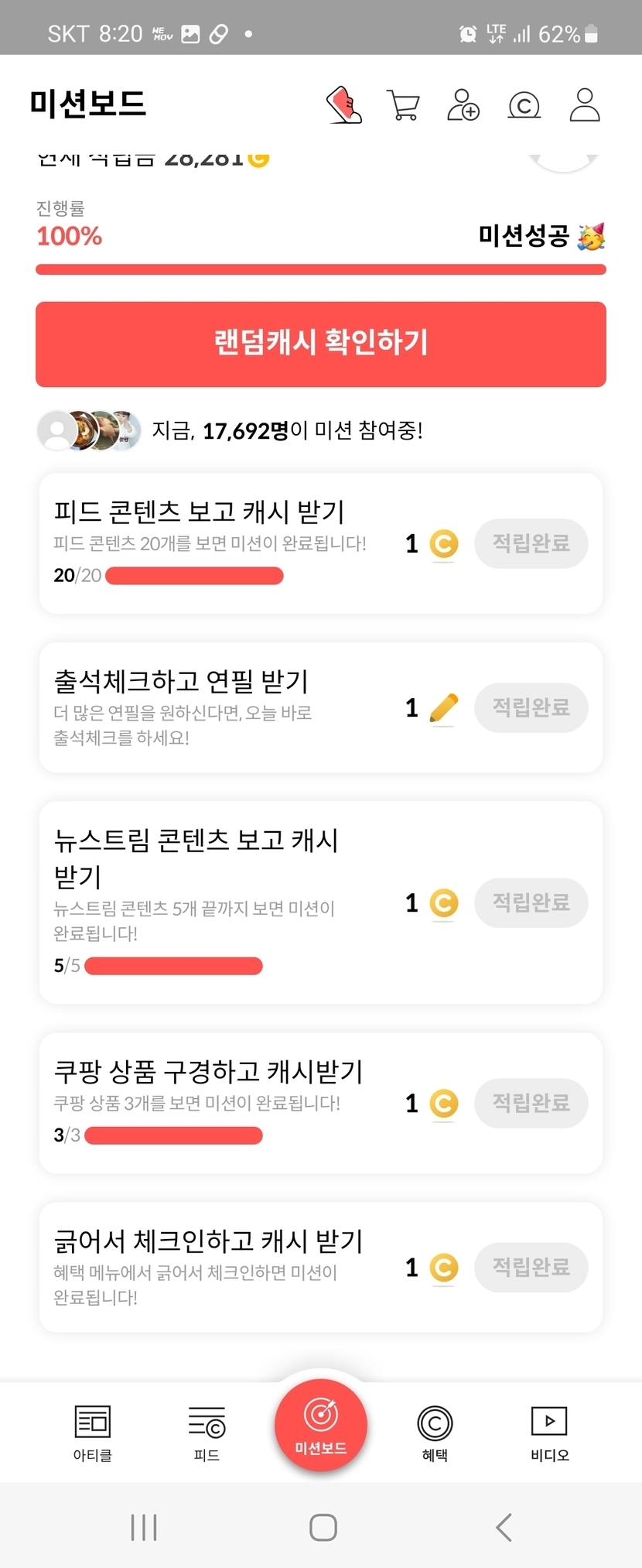Click the 20/20 feed progress bar
Image resolution: width=642 pixels, height=1568 pixels.
click(x=194, y=576)
